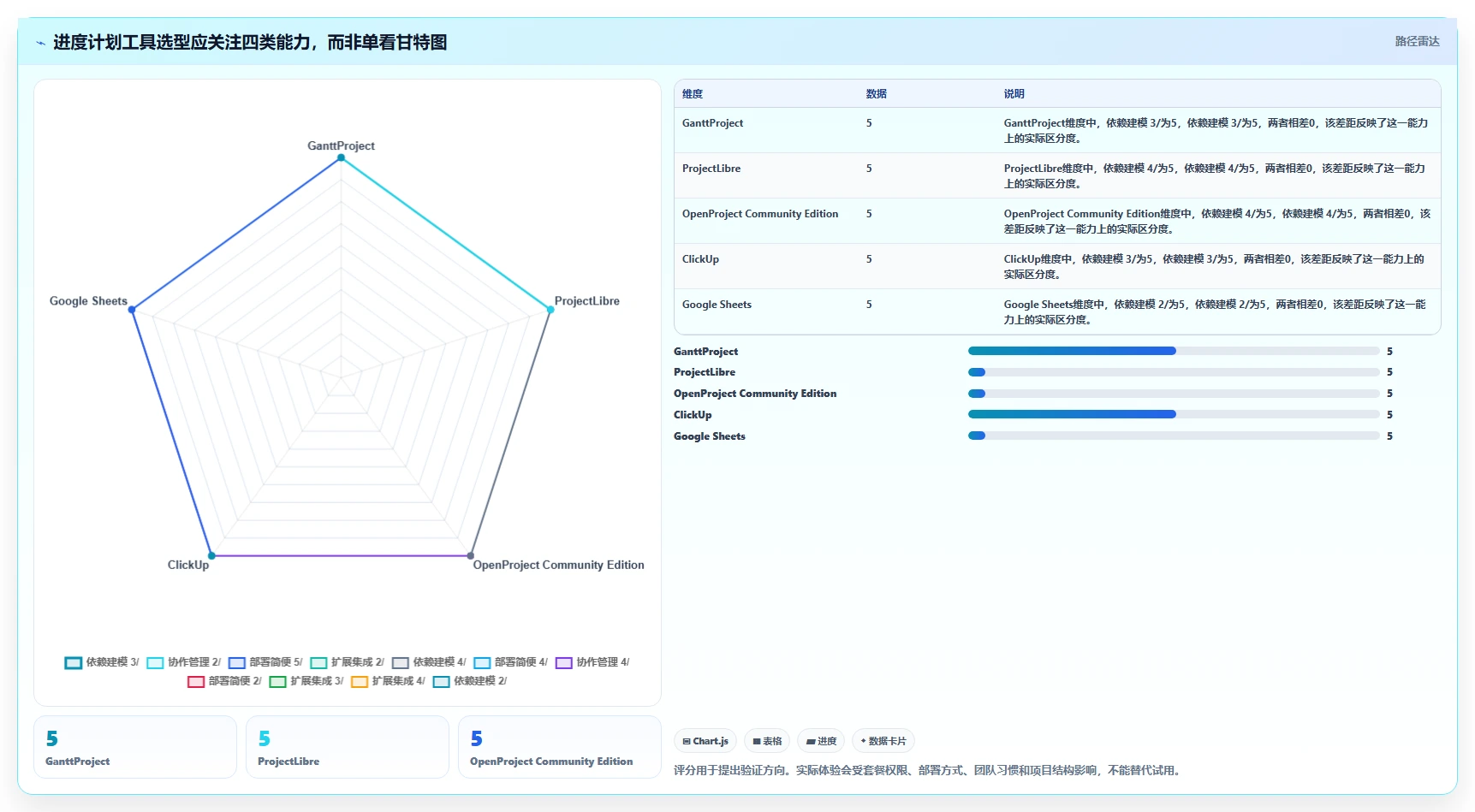Click the 表格 chip
This screenshot has height=812, width=1475.
click(767, 741)
